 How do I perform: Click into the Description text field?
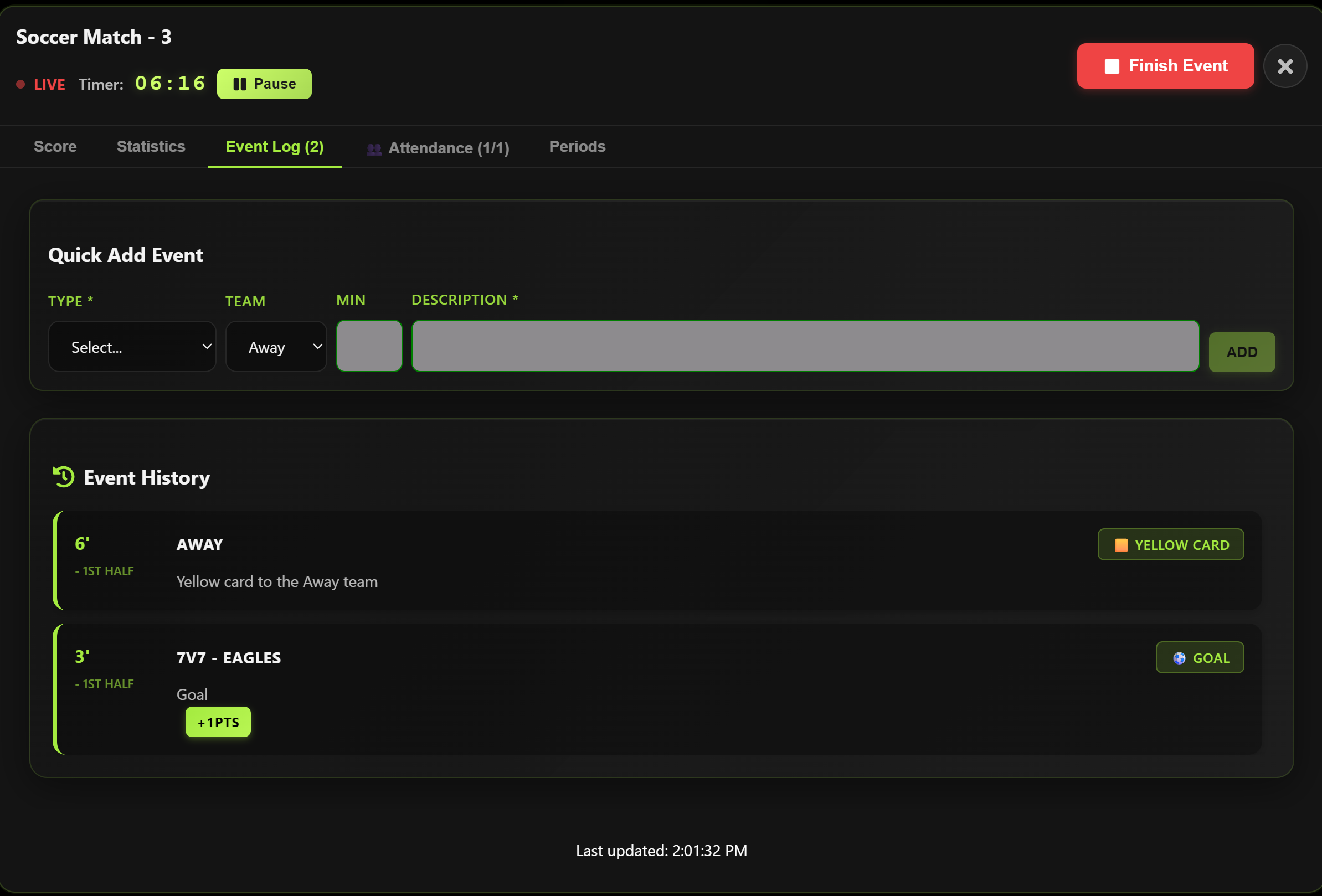coord(805,346)
